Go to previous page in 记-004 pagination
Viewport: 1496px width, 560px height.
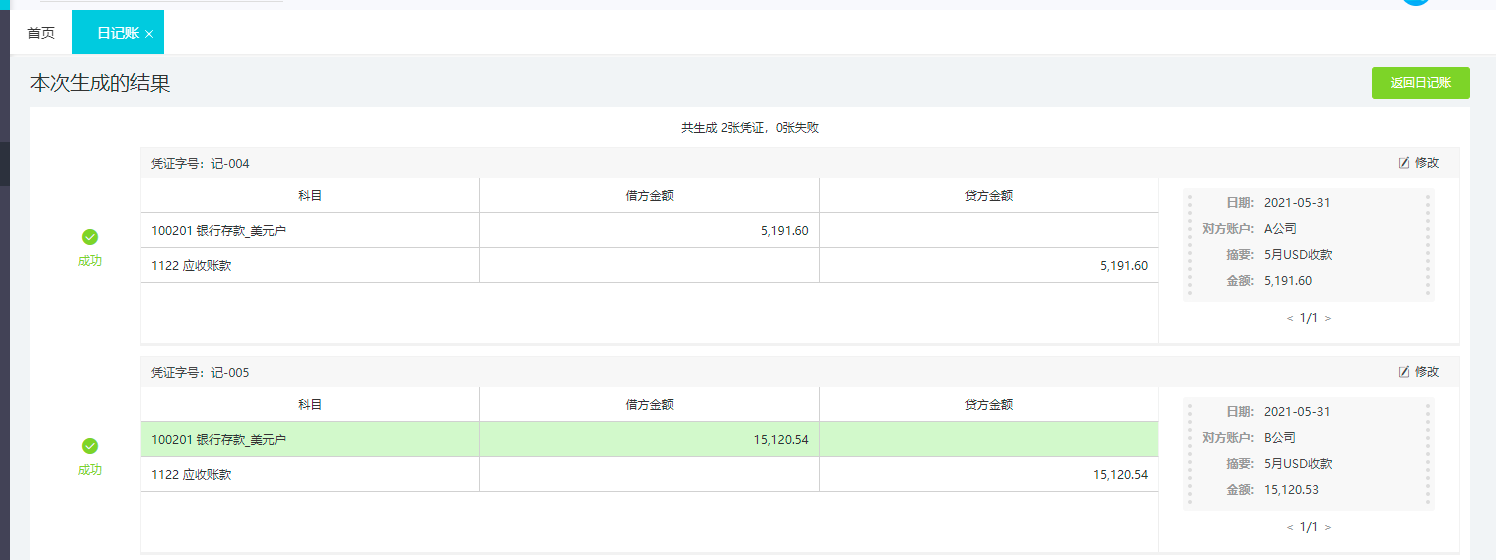[x=1290, y=318]
